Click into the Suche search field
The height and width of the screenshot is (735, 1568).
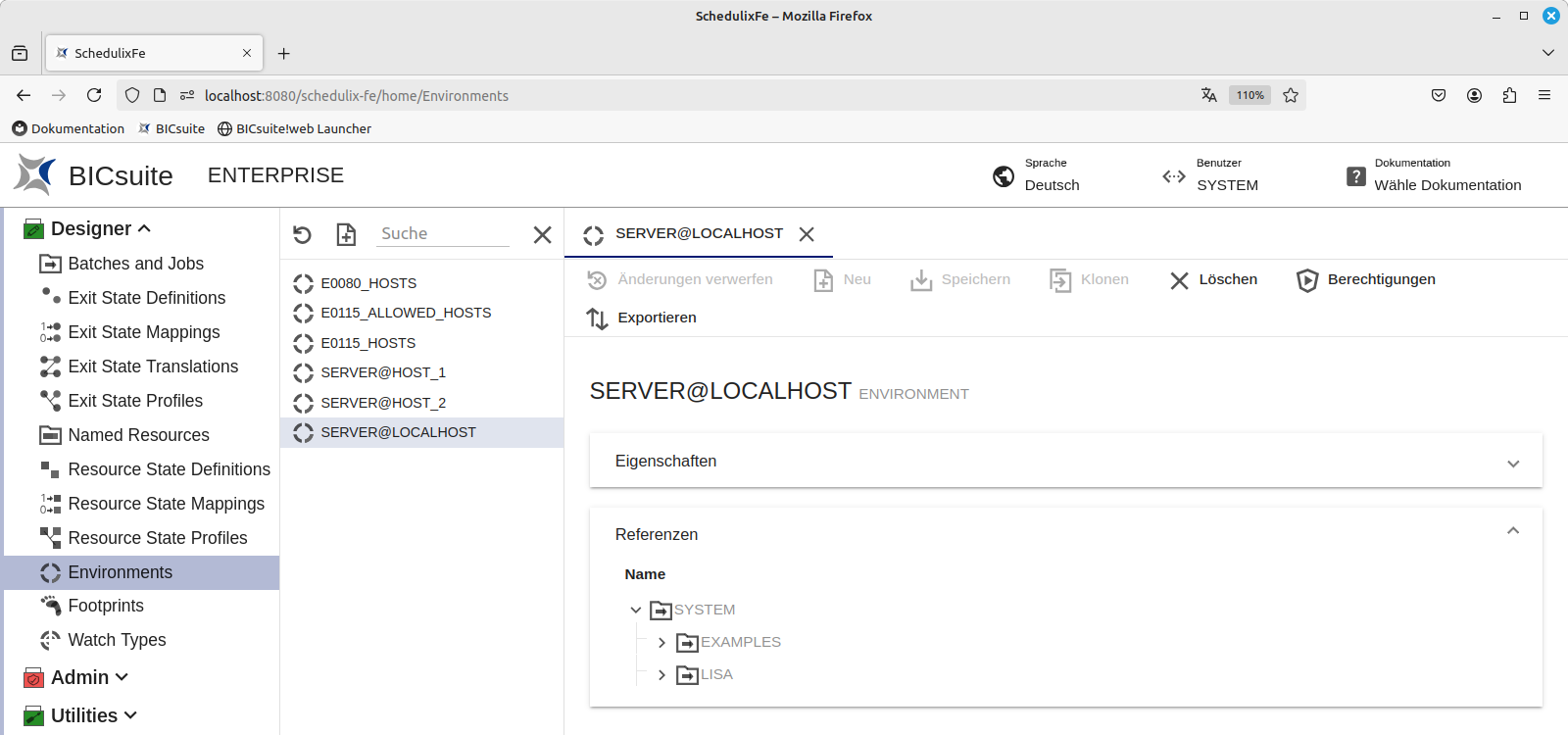coord(443,233)
